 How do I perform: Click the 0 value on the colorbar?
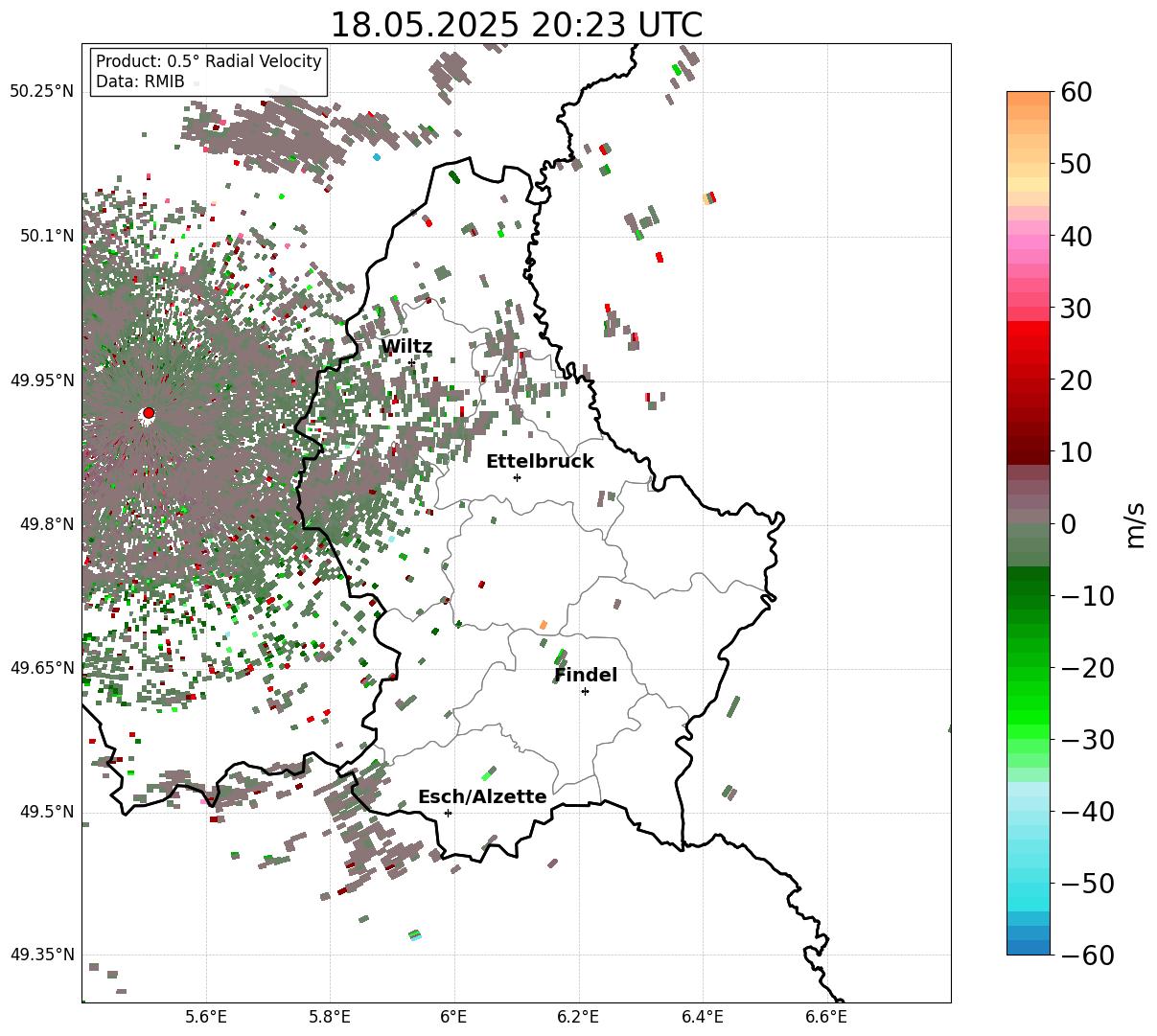(x=1069, y=523)
